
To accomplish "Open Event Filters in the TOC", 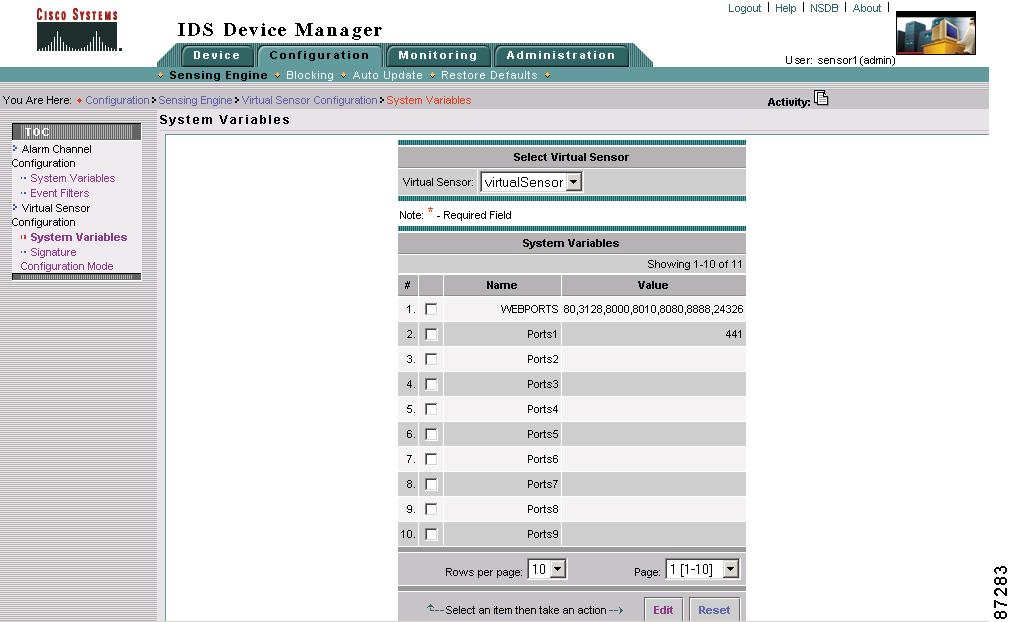I will click(59, 193).
